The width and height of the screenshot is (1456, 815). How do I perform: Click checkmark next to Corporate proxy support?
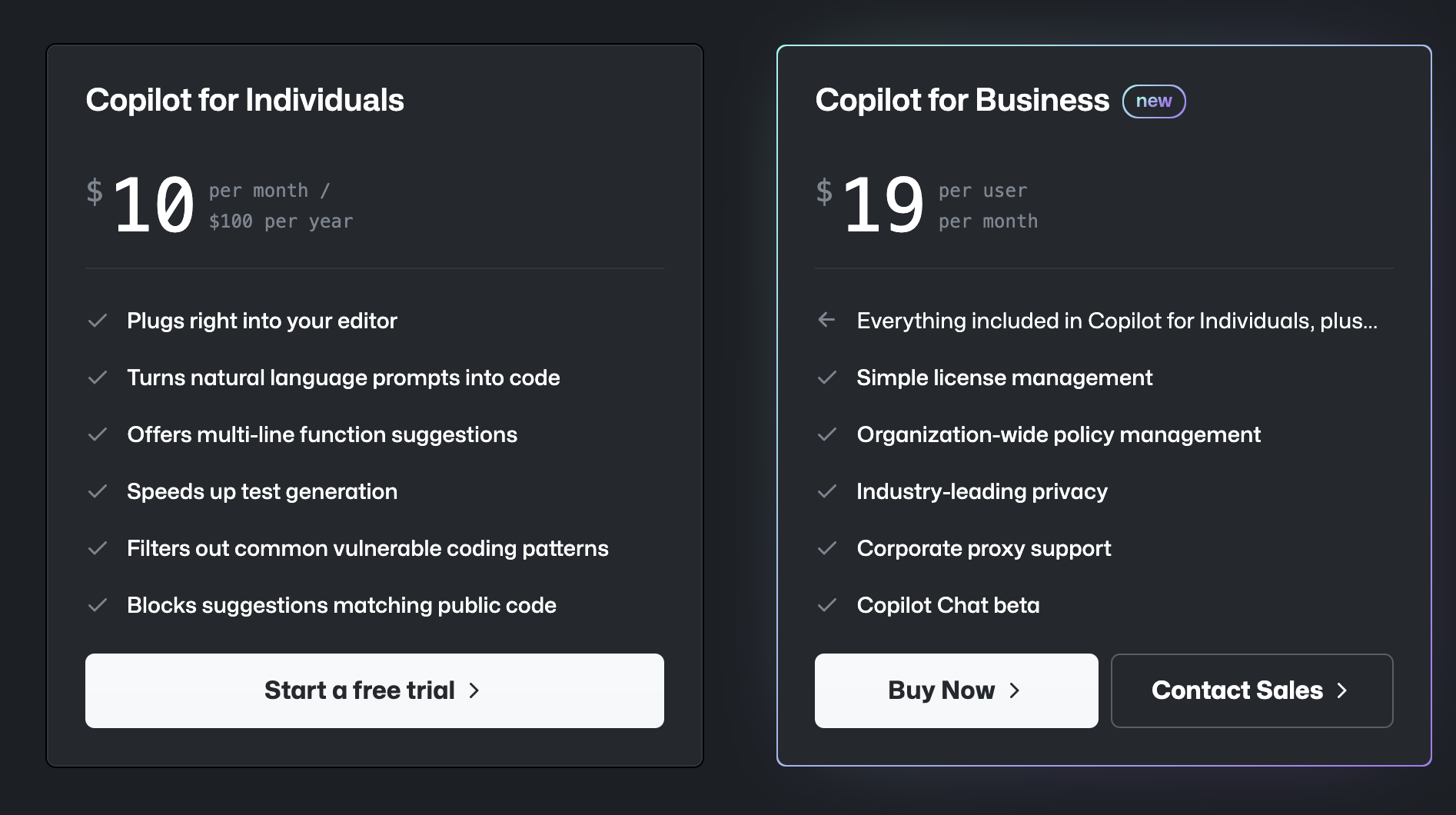coord(827,548)
